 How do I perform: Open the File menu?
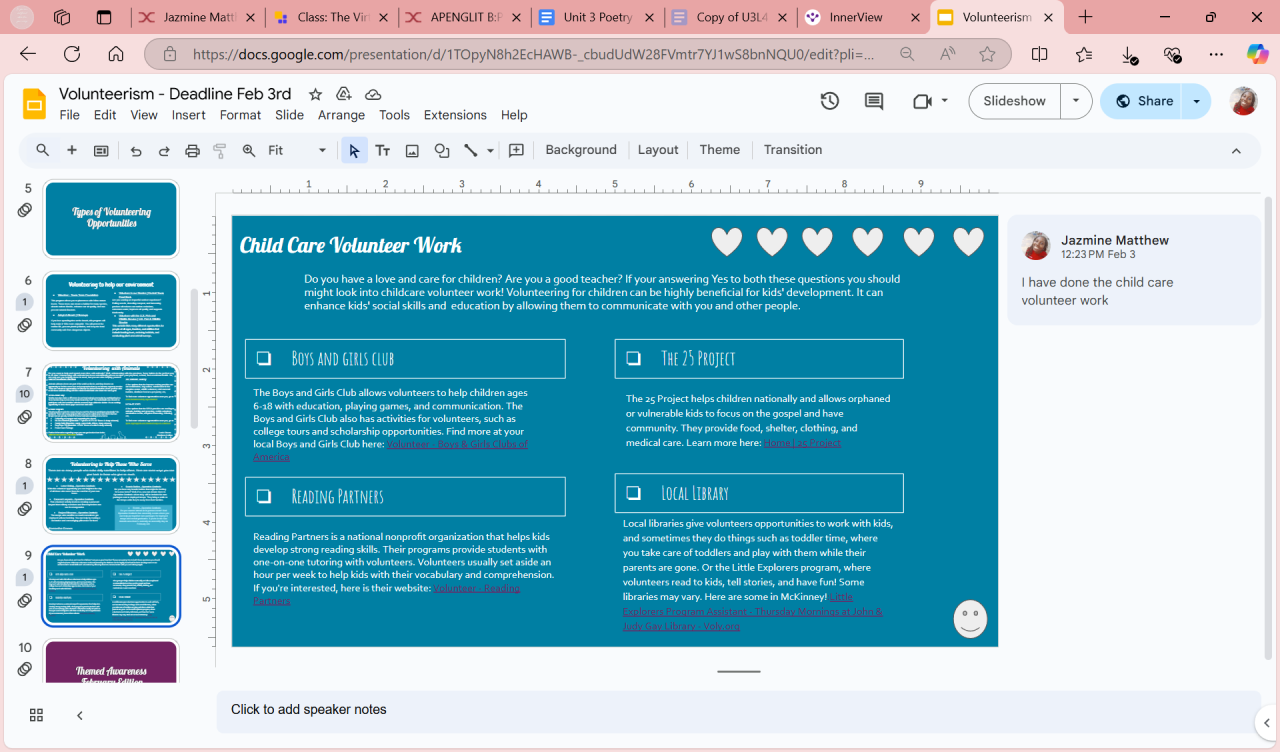tap(70, 115)
